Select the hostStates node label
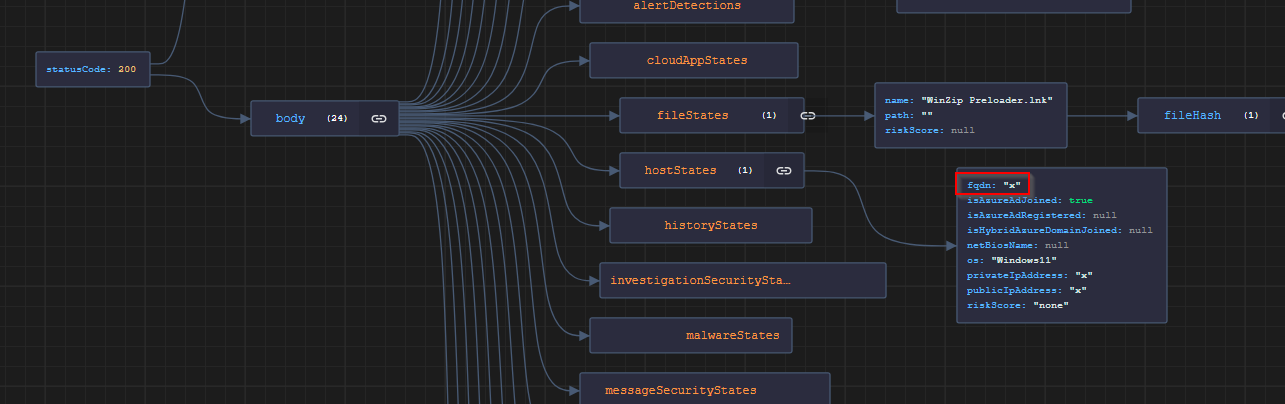The width and height of the screenshot is (1285, 404). point(680,171)
